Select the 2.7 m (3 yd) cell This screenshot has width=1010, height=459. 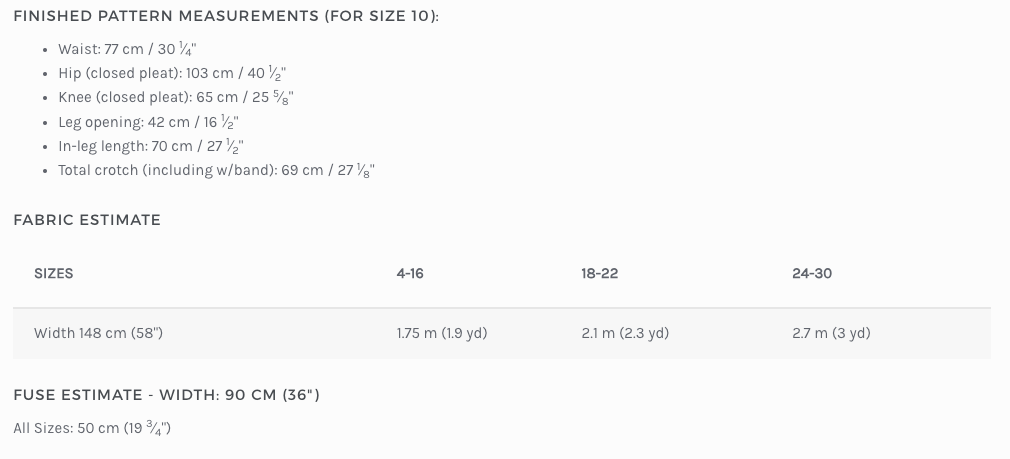(x=831, y=333)
